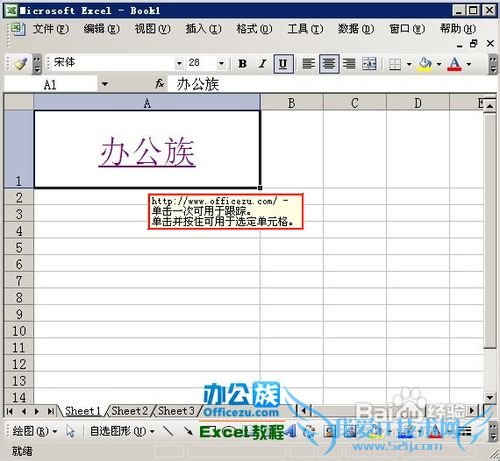Expand Standard toolbar options beside Format Painter
The width and height of the screenshot is (500, 461).
coord(37,64)
